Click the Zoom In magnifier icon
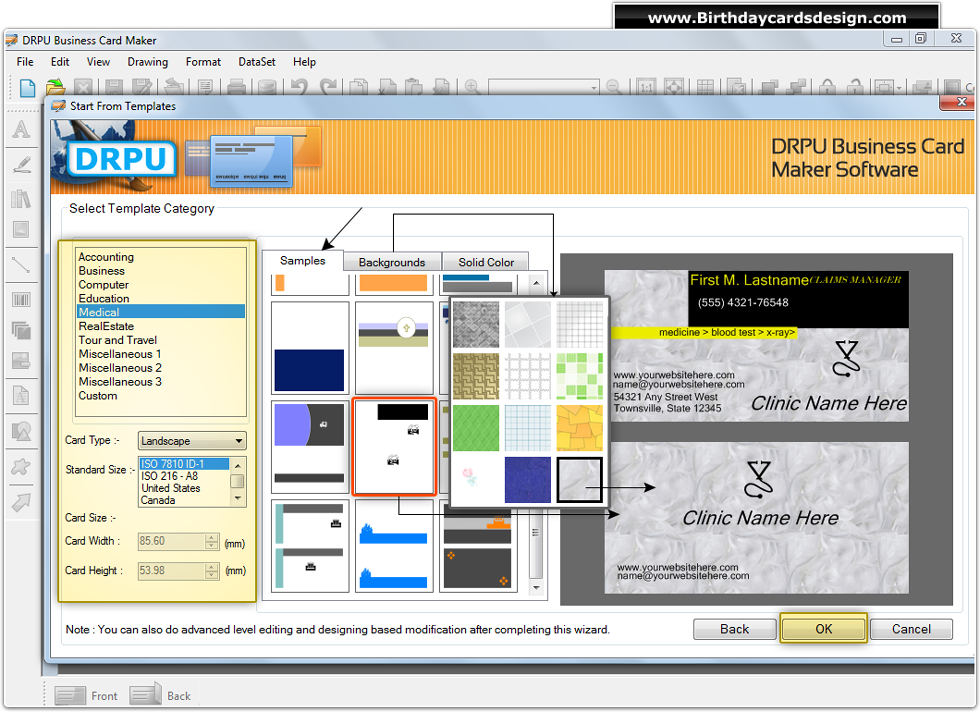 [472, 87]
